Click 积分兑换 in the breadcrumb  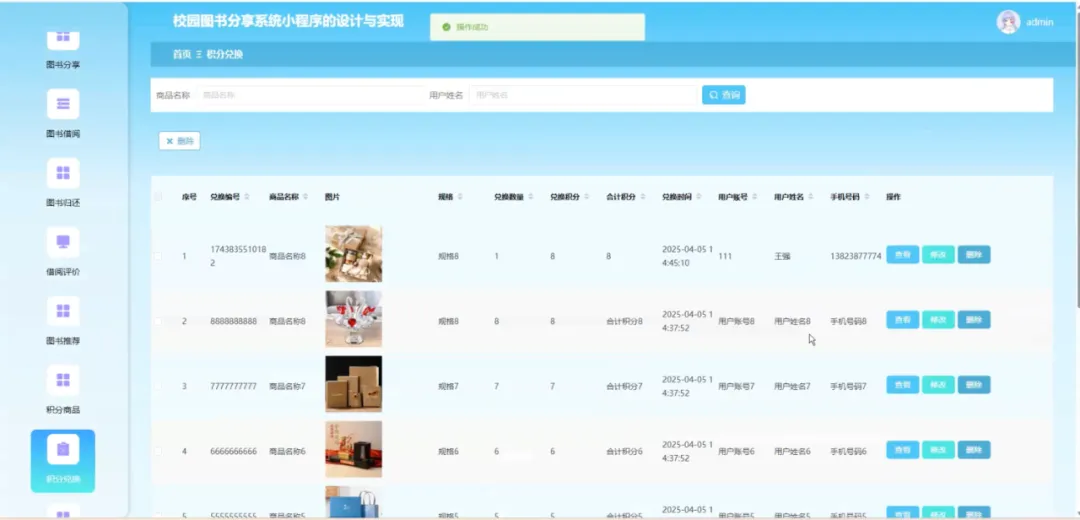coord(225,54)
